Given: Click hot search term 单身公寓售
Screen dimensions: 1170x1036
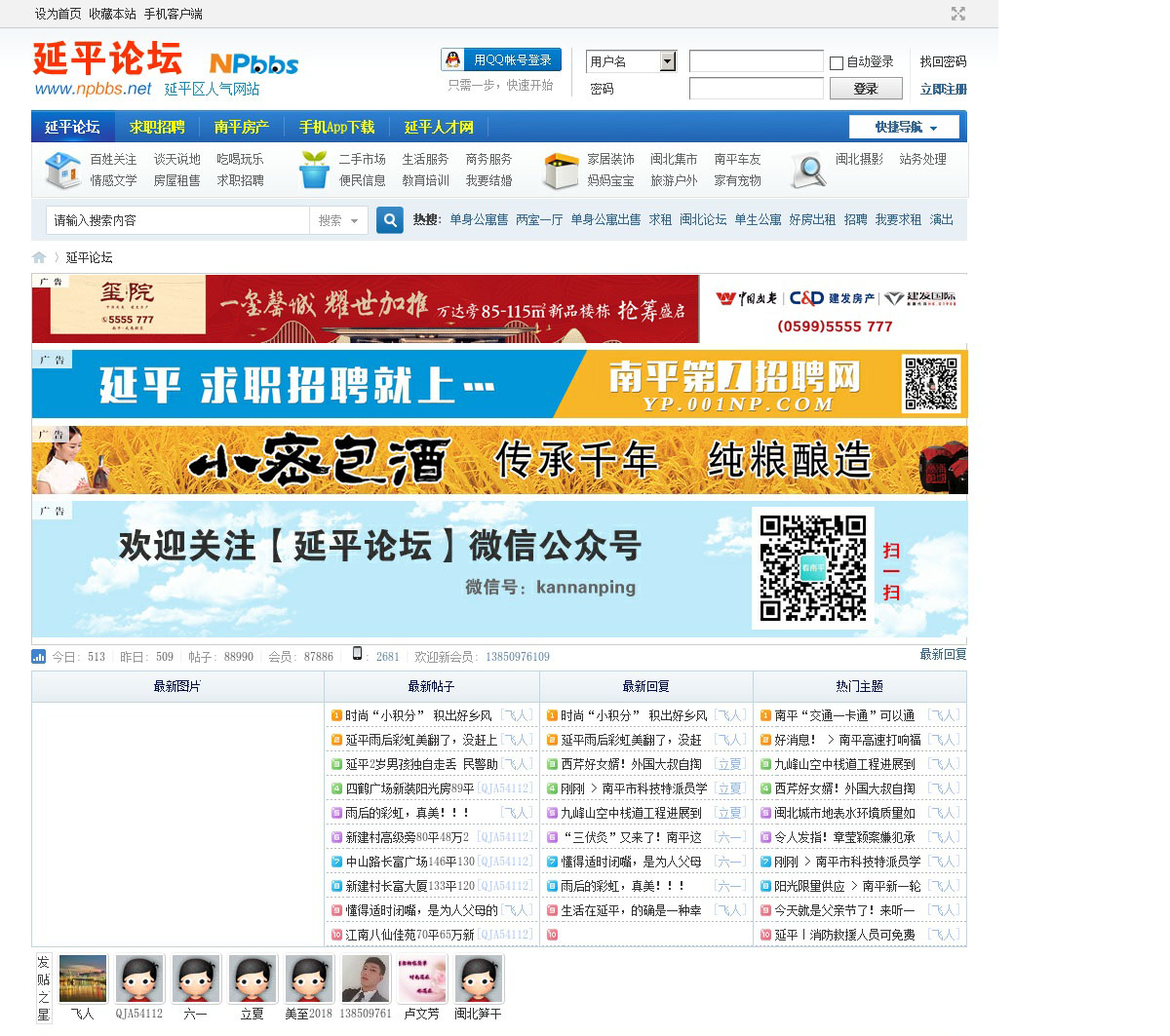Looking at the screenshot, I should point(479,219).
